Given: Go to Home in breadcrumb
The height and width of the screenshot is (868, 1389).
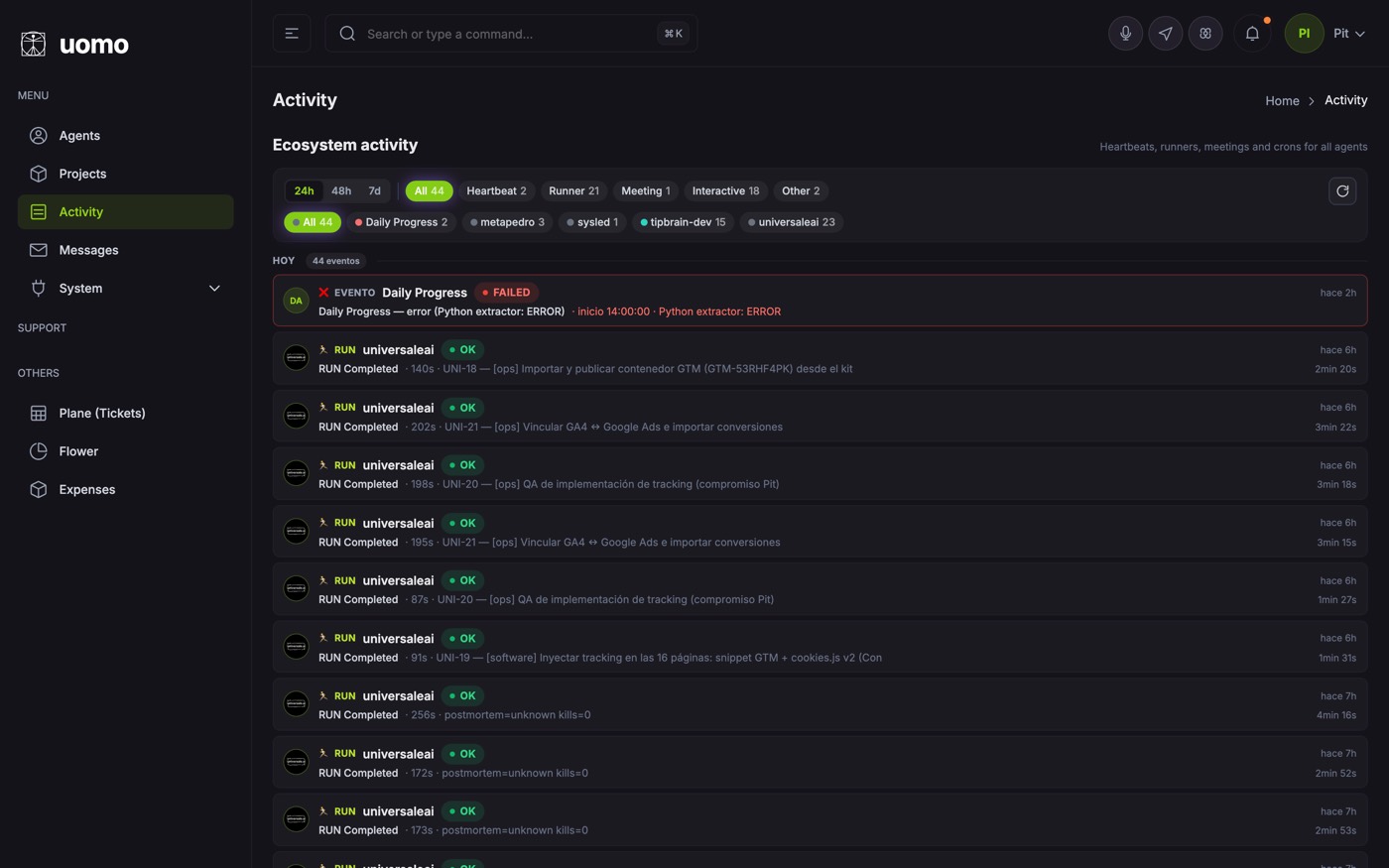Looking at the screenshot, I should (1282, 101).
